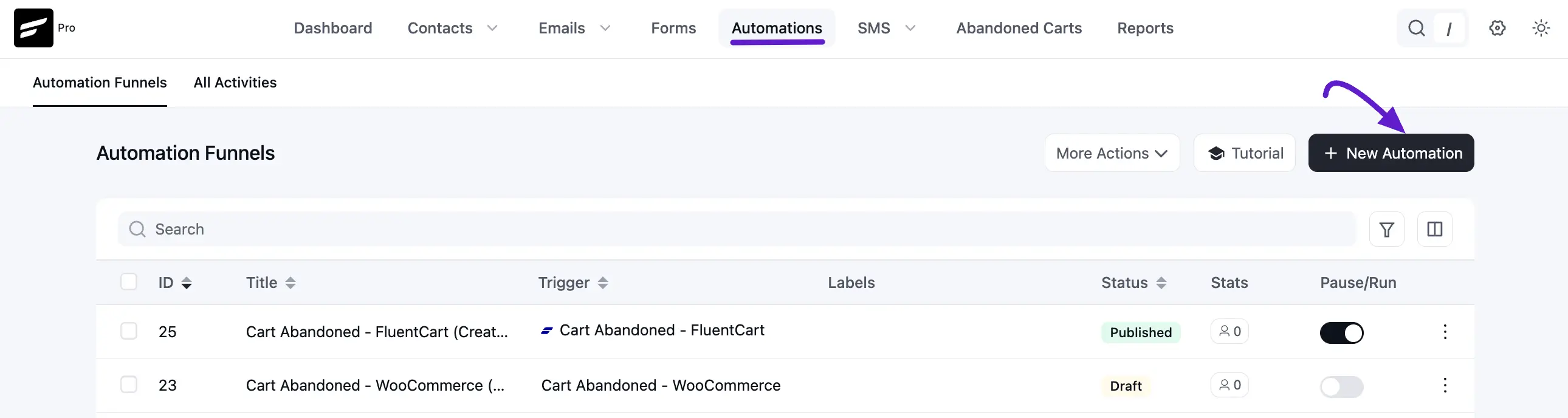Expand the Emails menu chevron
Image resolution: width=1568 pixels, height=418 pixels.
point(605,28)
